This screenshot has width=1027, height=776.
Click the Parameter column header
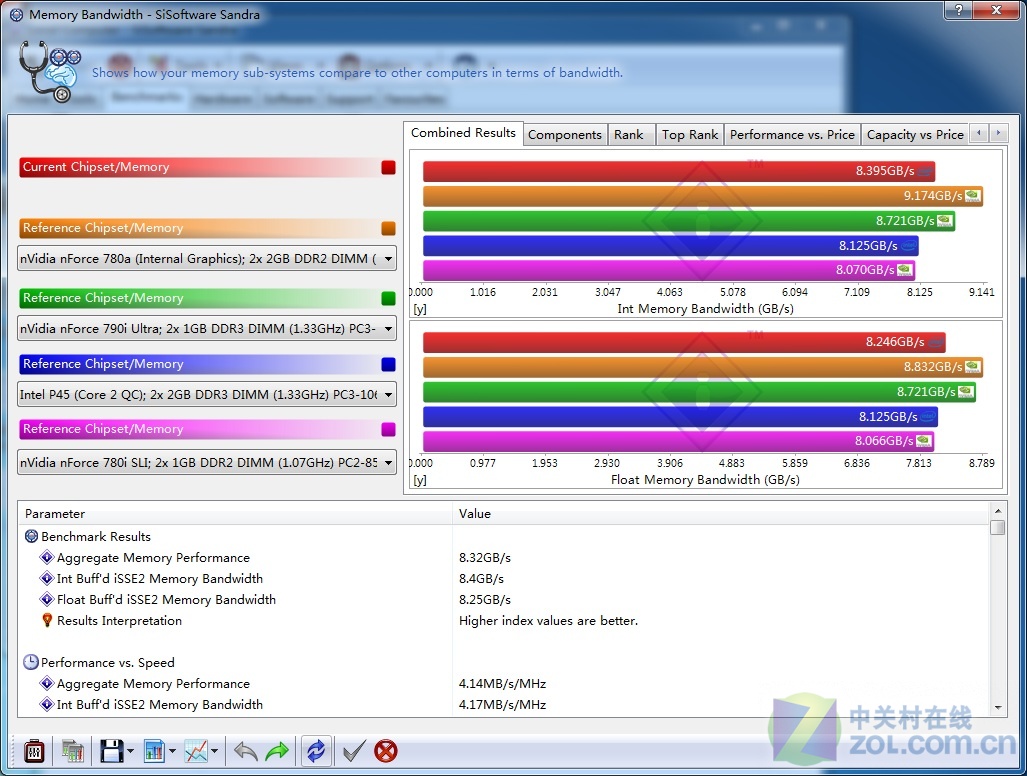pyautogui.click(x=235, y=514)
